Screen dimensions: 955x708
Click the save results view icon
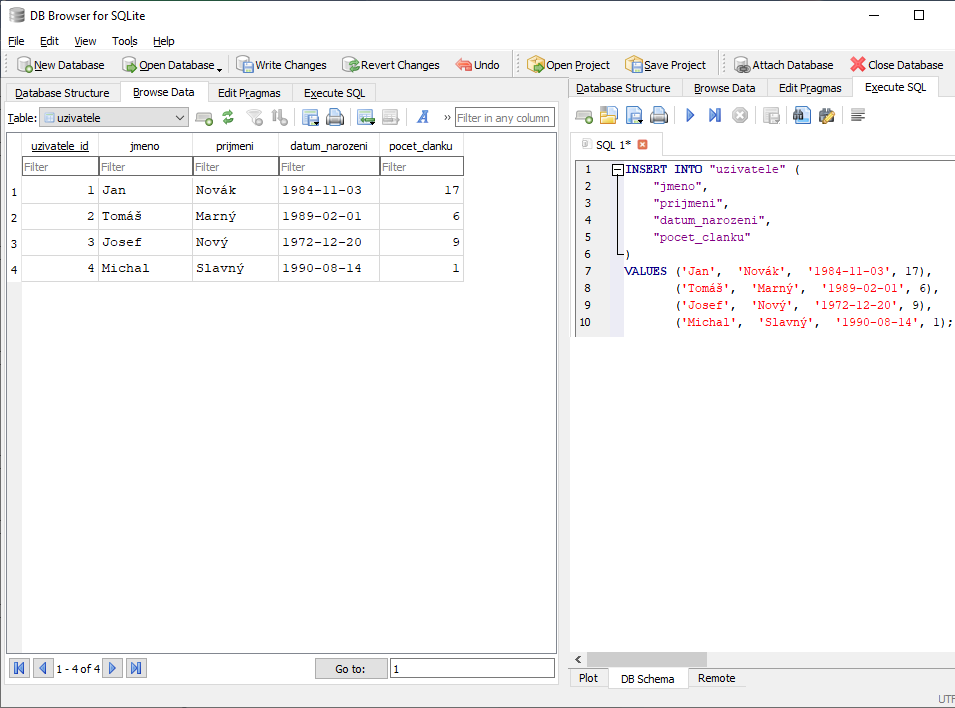click(x=771, y=115)
